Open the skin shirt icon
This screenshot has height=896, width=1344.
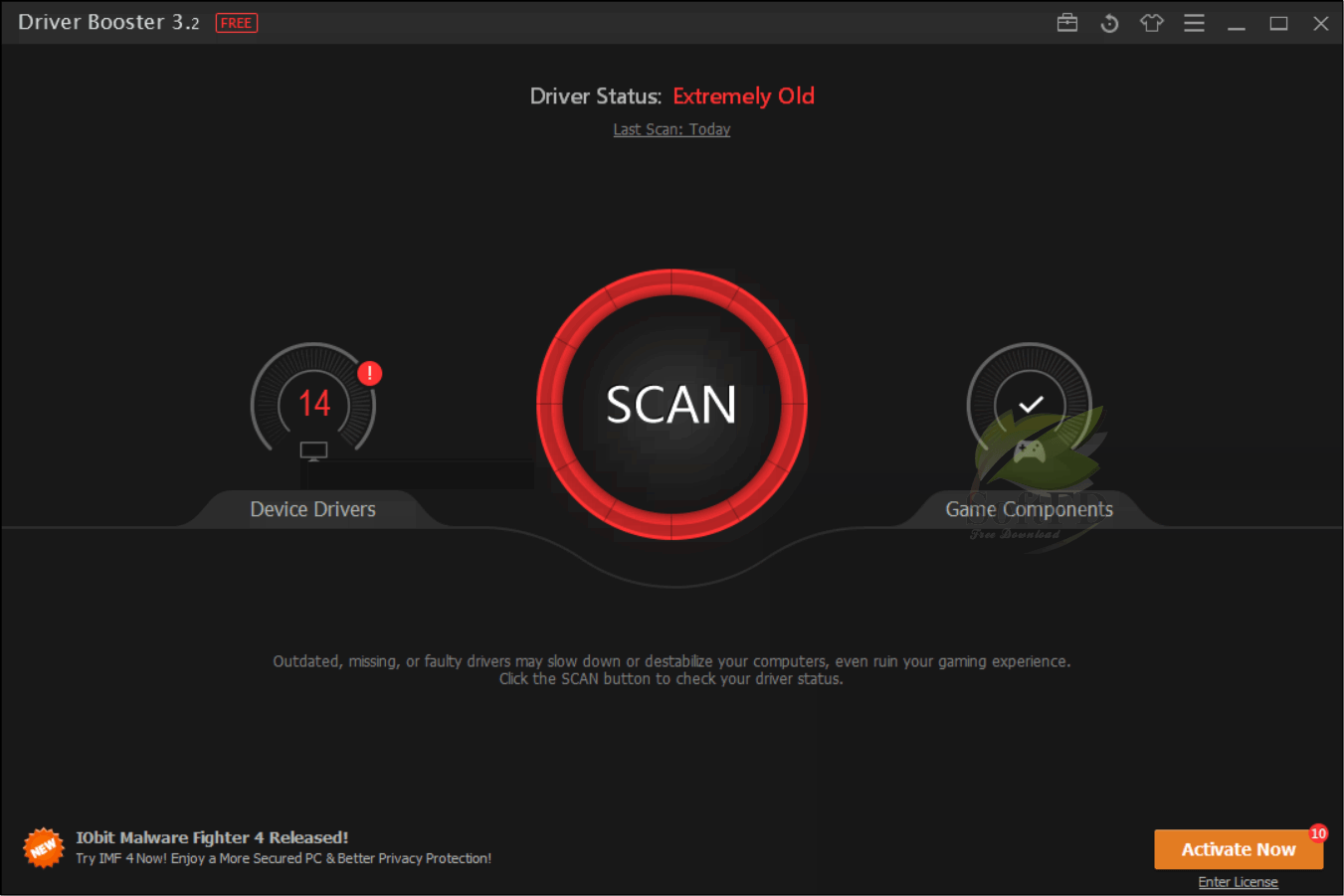(x=1152, y=23)
